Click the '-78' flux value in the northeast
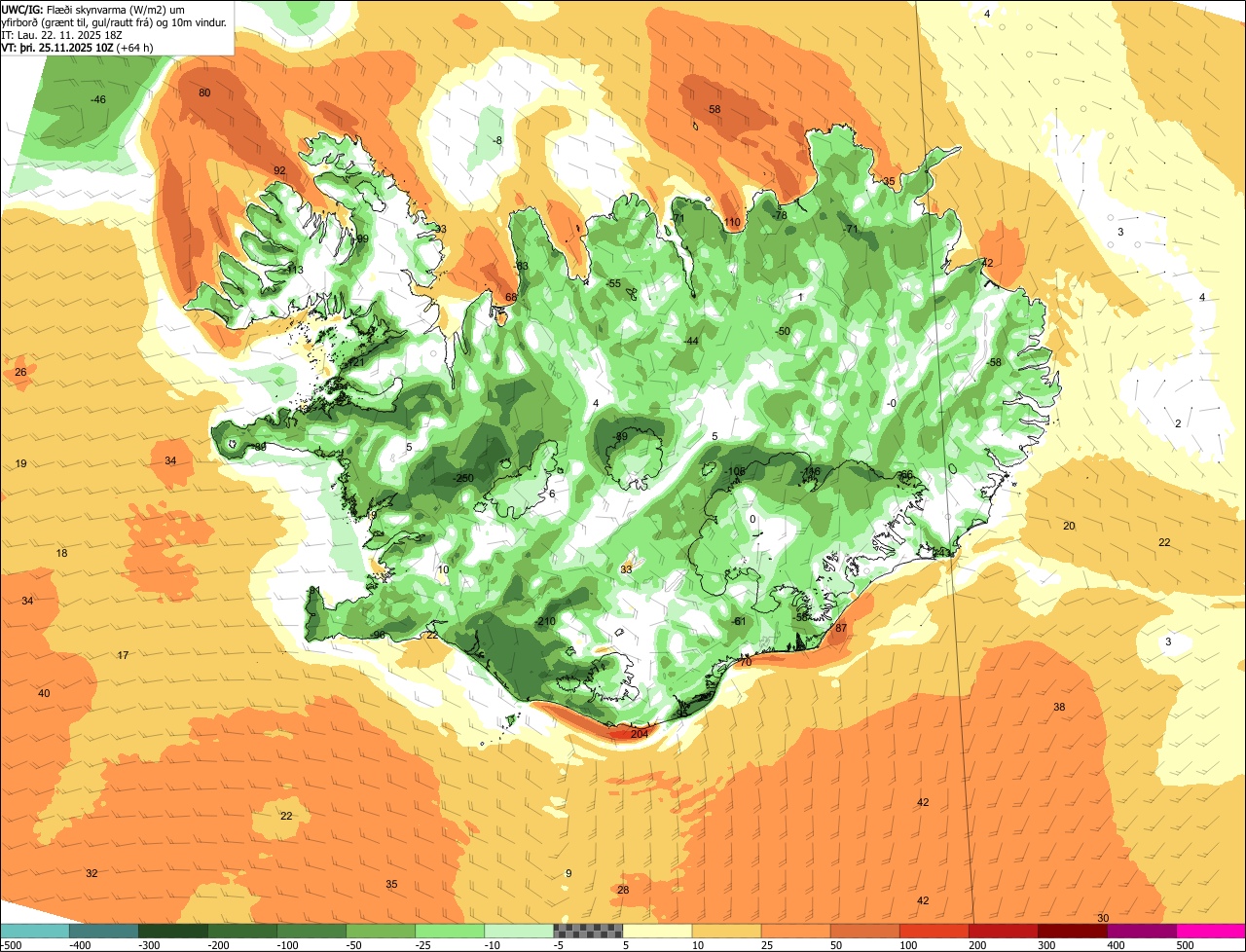Image resolution: width=1246 pixels, height=952 pixels. [x=779, y=215]
